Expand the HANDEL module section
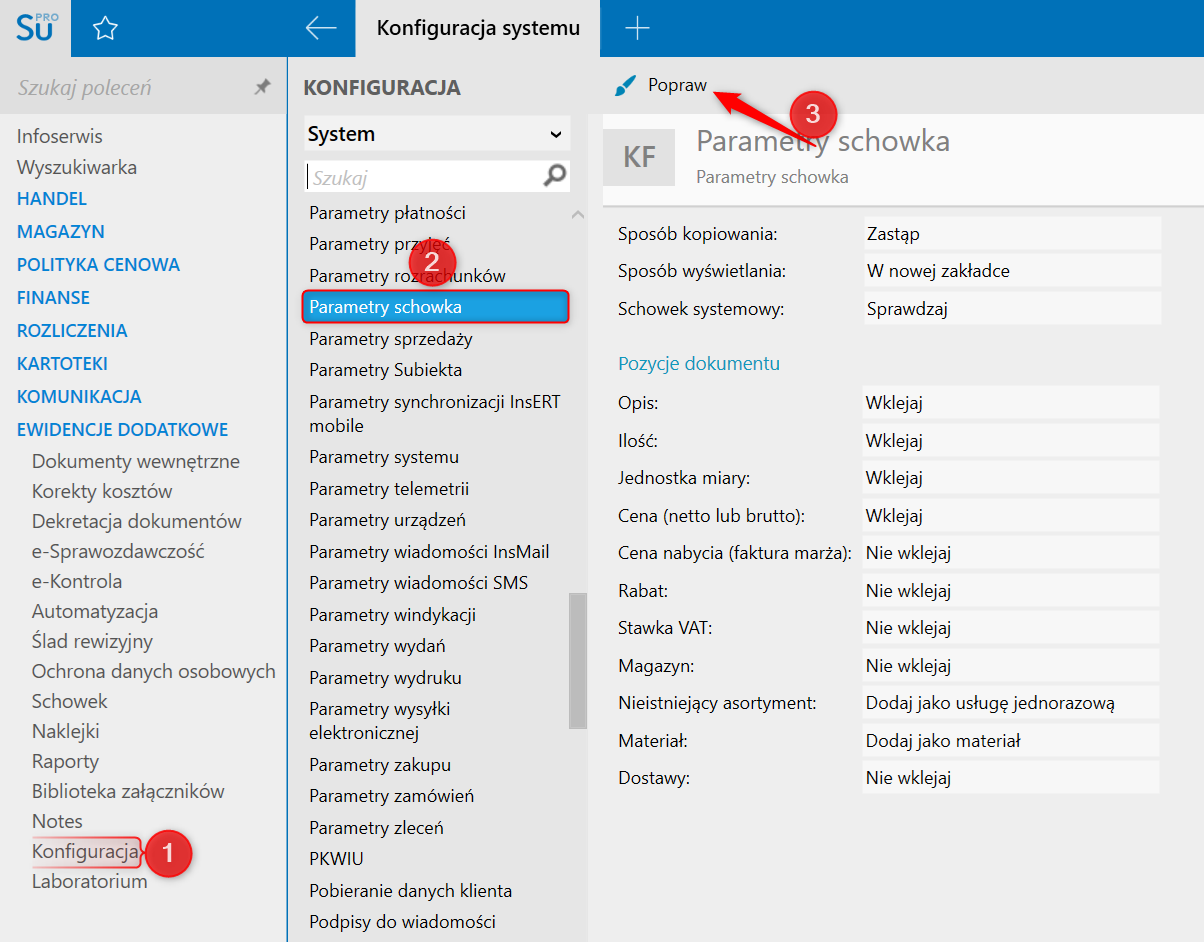The width and height of the screenshot is (1204, 942). [52, 199]
